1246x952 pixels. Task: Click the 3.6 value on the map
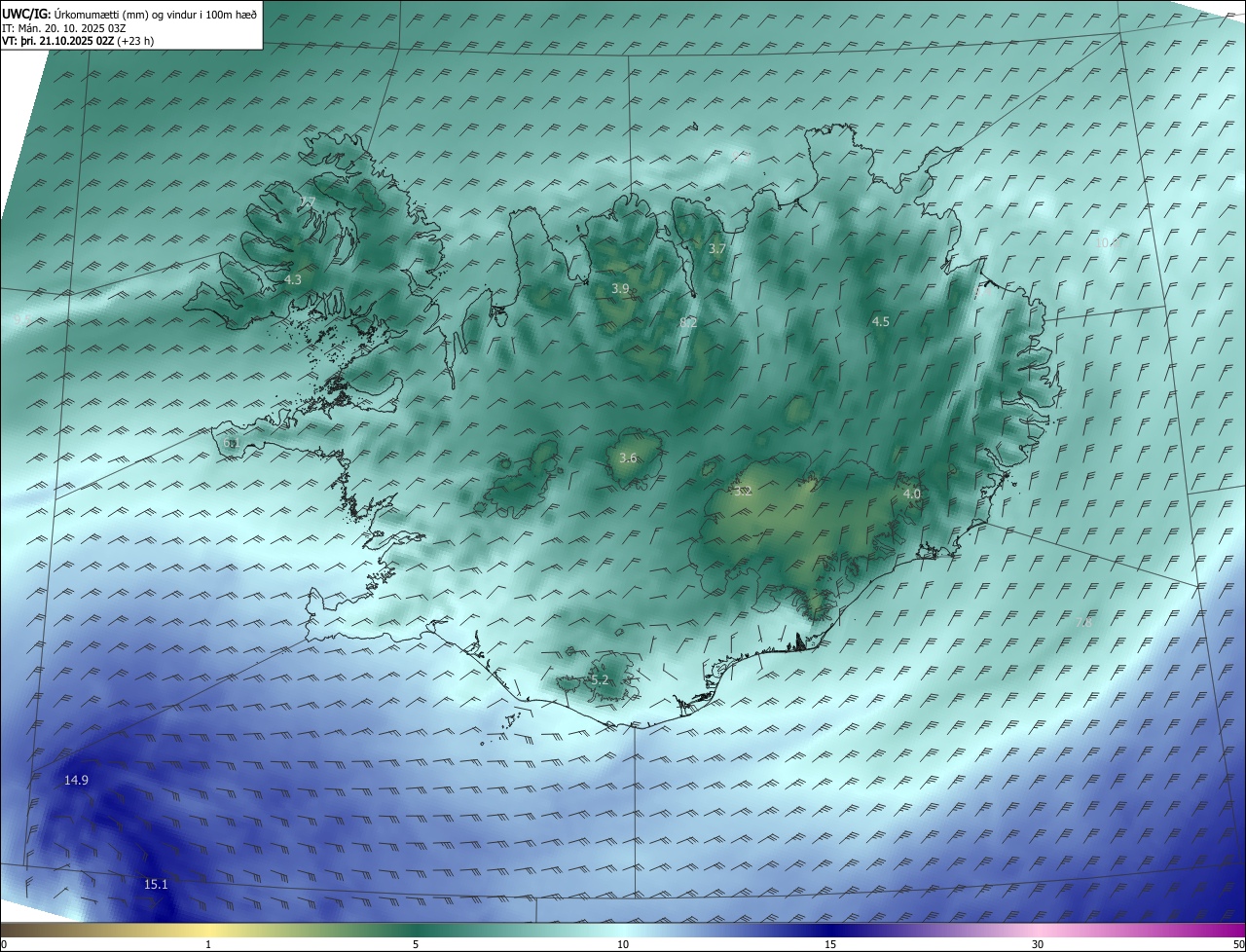click(628, 458)
